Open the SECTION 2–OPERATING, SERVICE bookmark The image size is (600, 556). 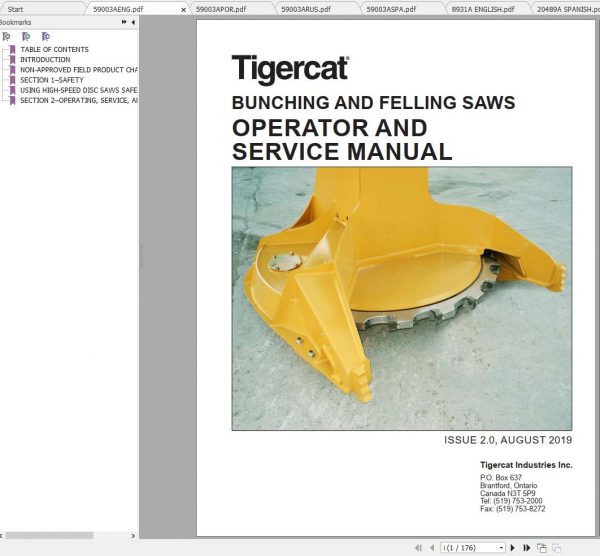point(79,100)
